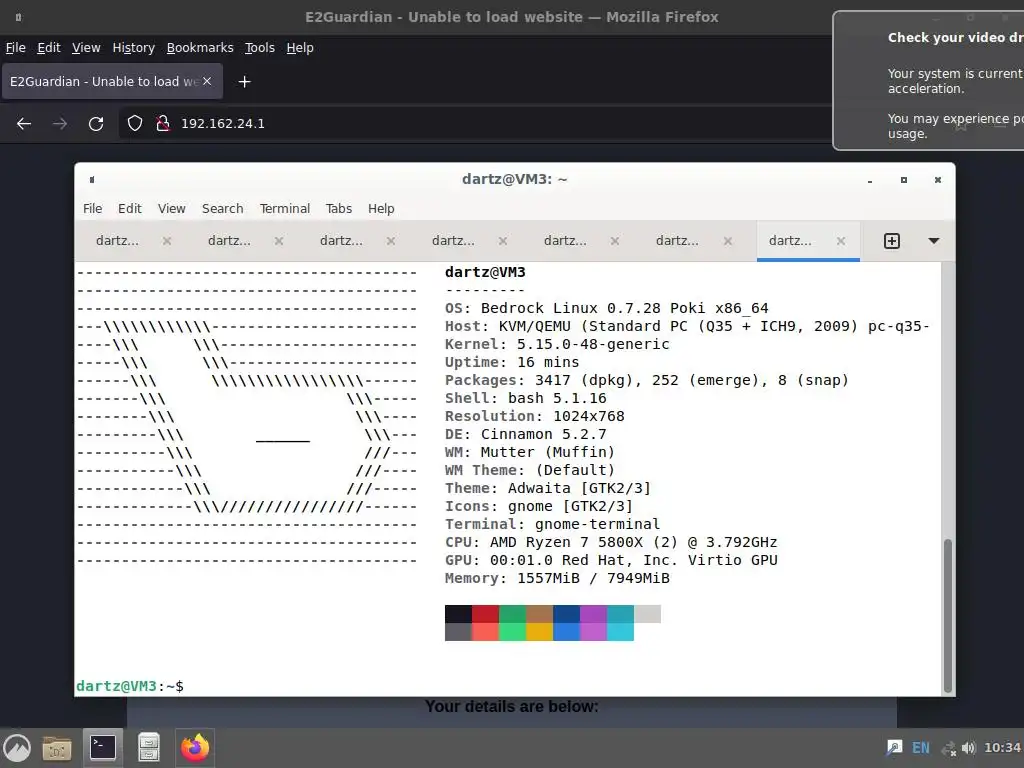
Task: Click the 'Uptime: 16 mins' line
Action: [x=512, y=362]
